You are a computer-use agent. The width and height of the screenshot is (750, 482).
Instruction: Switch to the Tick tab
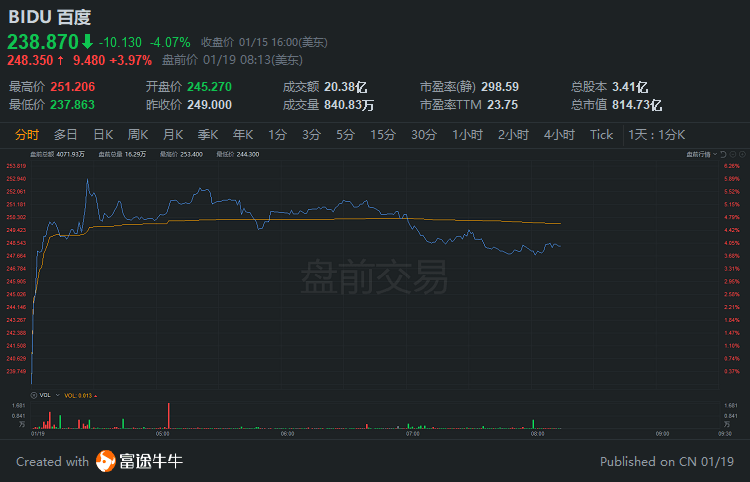pyautogui.click(x=601, y=135)
